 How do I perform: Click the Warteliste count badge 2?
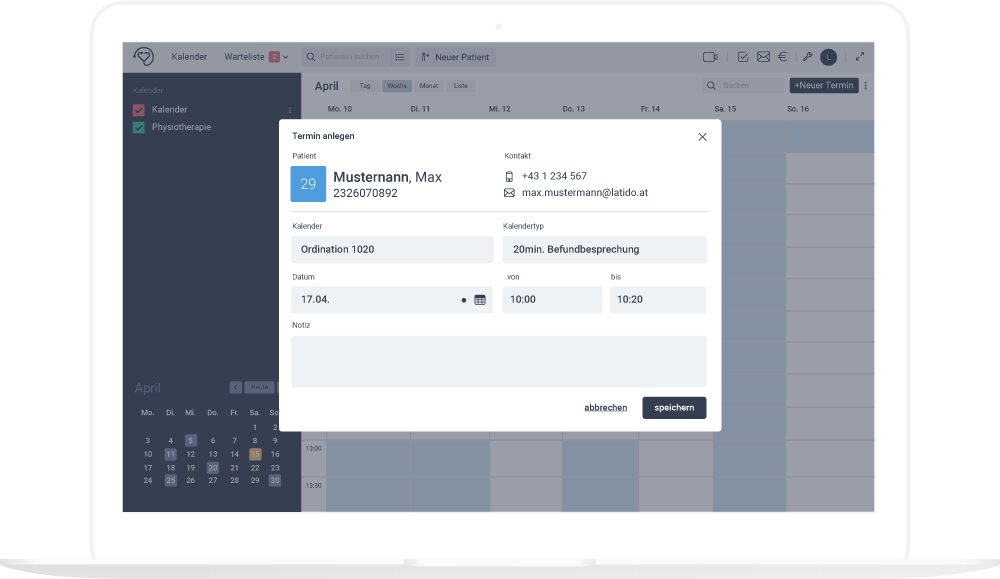(274, 57)
